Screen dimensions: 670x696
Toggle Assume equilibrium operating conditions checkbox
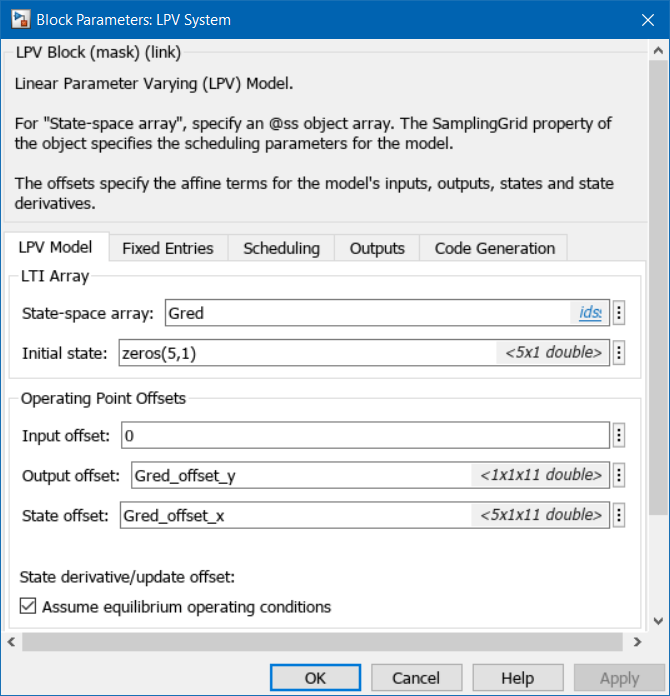(28, 606)
